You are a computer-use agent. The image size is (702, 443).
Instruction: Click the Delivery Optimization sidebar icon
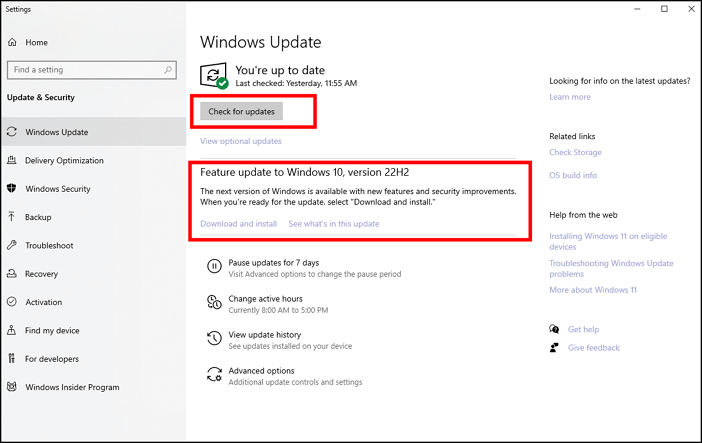[x=12, y=160]
